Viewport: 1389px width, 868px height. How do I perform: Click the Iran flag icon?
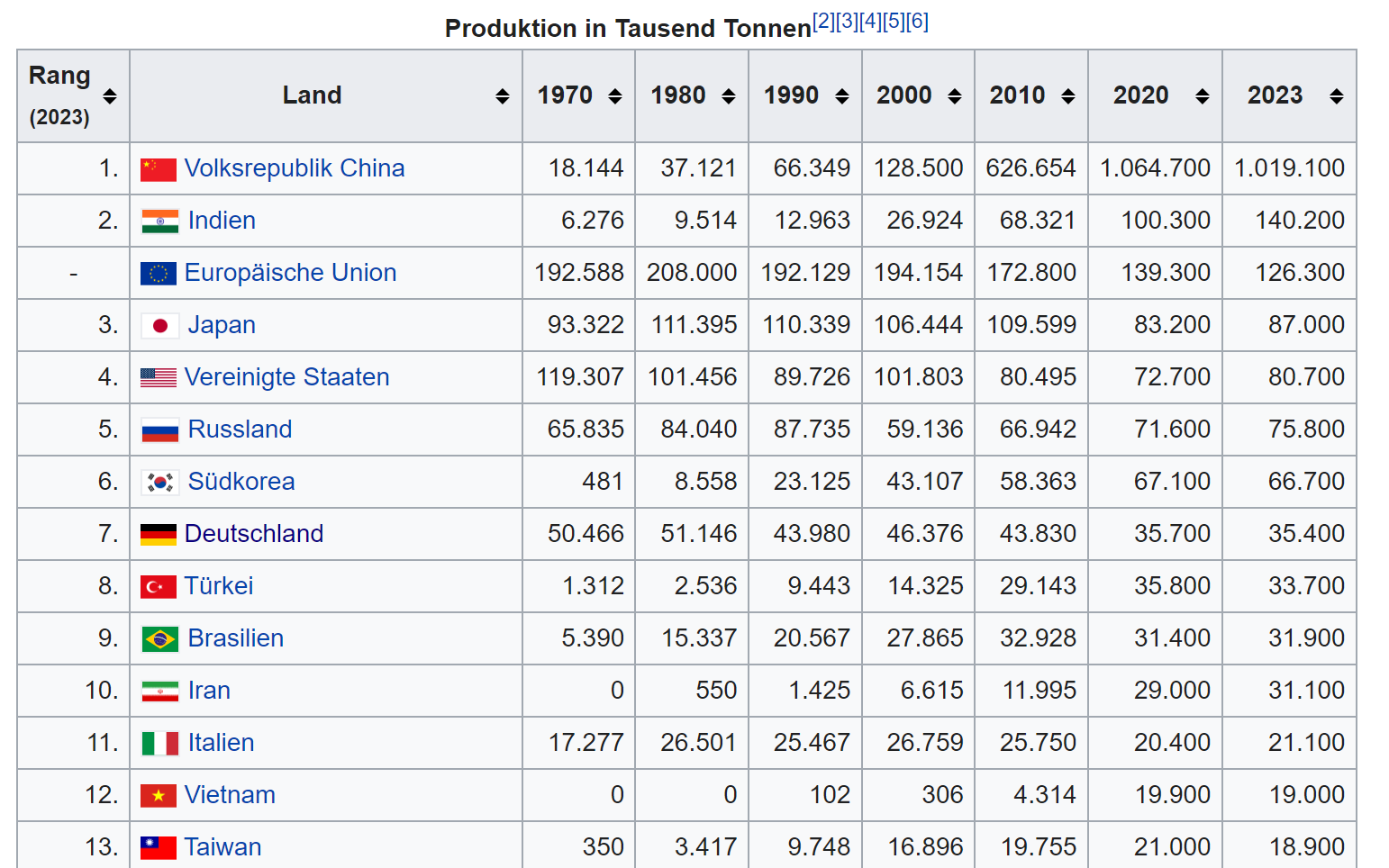[160, 692]
